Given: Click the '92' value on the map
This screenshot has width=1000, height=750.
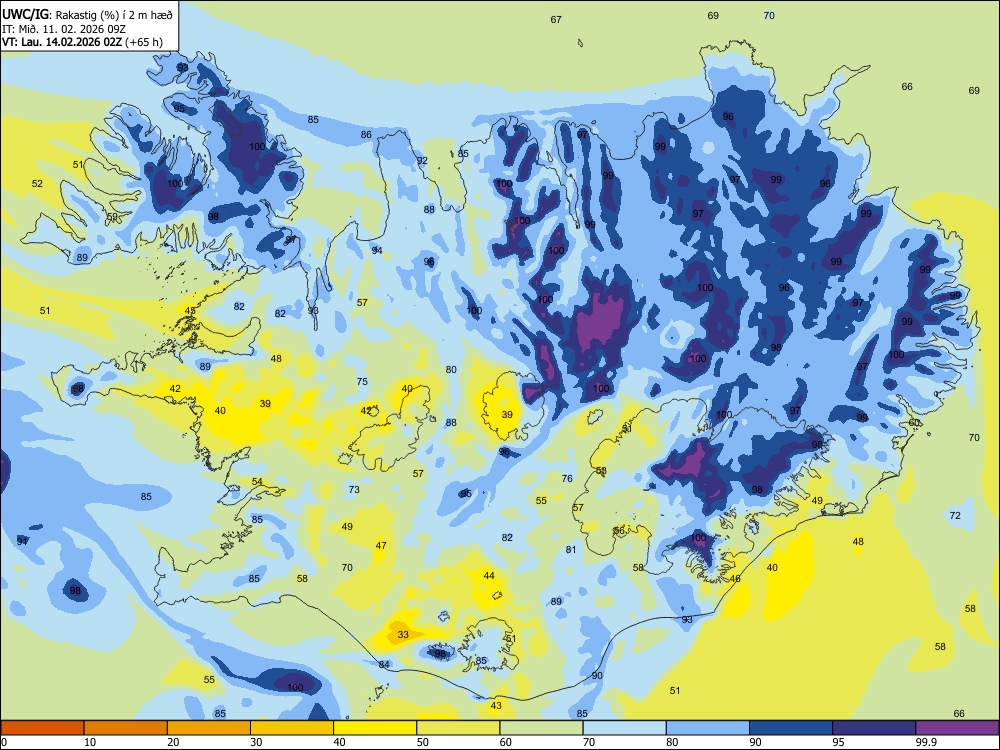Looking at the screenshot, I should pos(422,161).
